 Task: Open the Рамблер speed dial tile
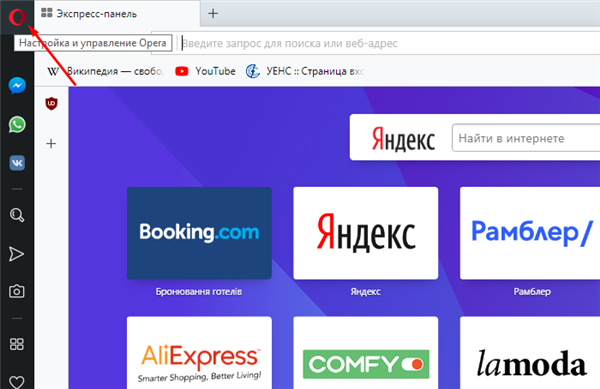click(x=530, y=233)
